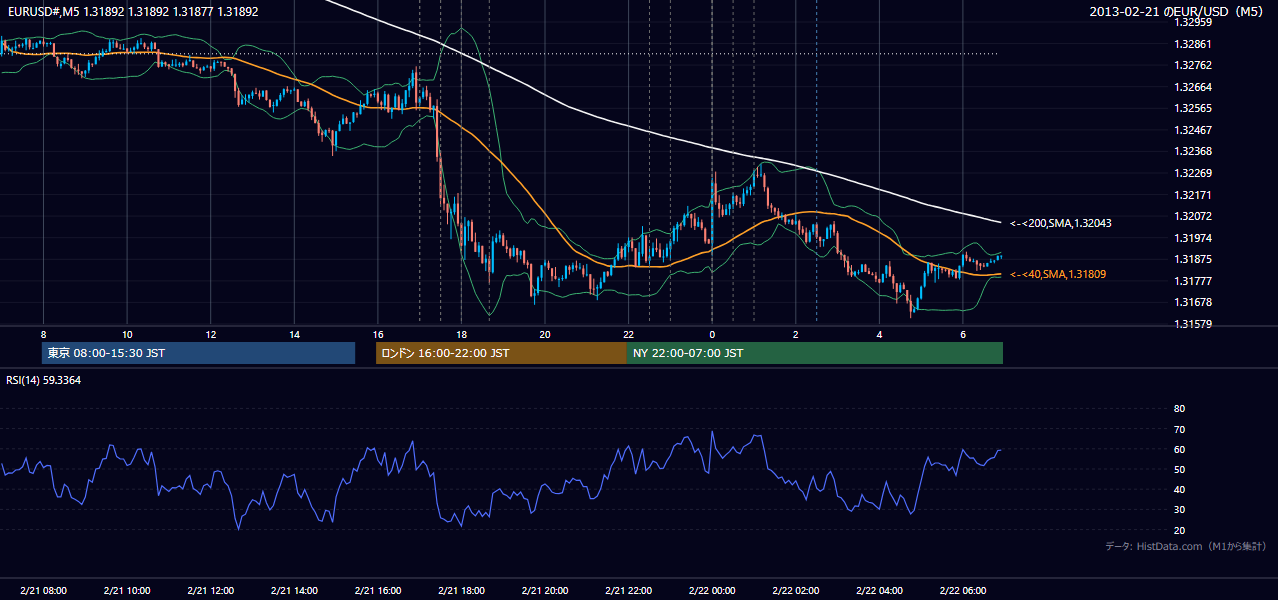Click RSI scale value 40

(1179, 489)
